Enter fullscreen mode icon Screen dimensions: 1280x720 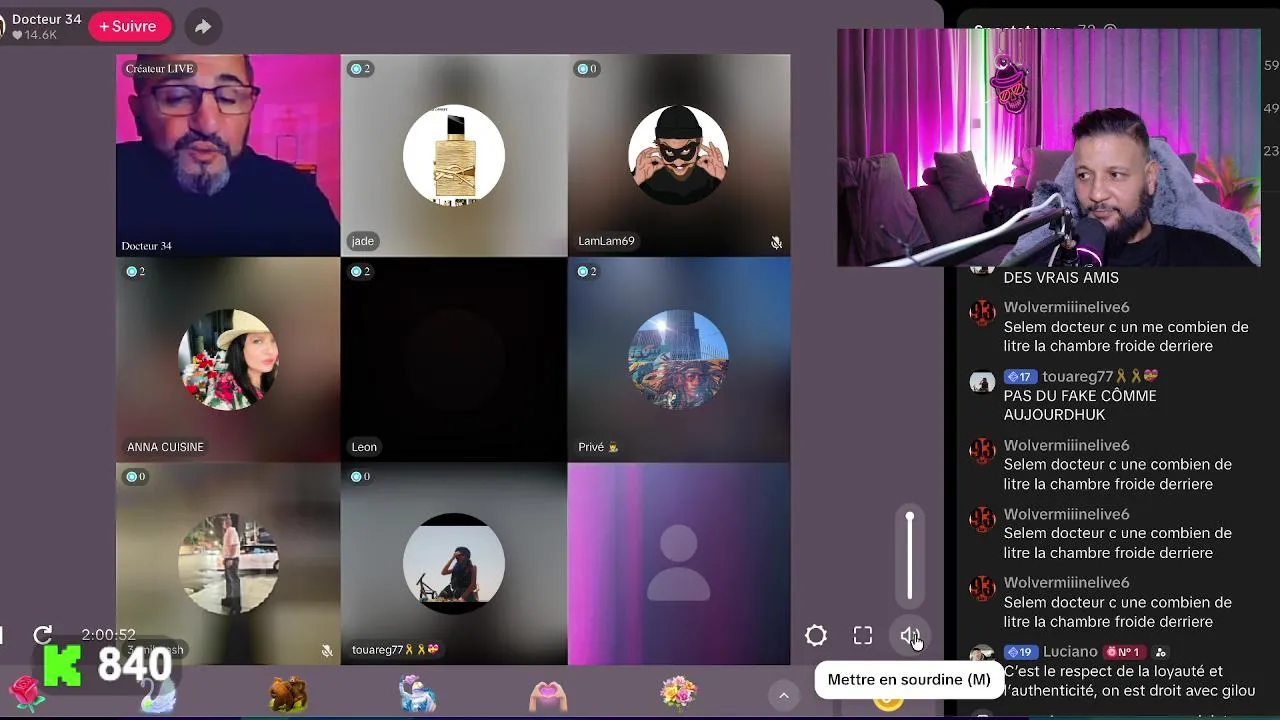pos(863,636)
